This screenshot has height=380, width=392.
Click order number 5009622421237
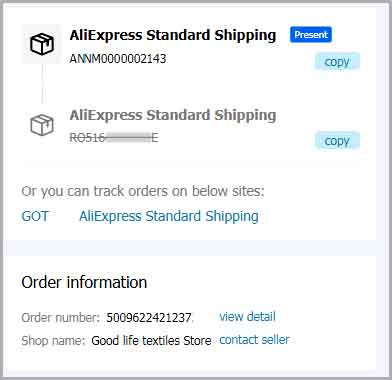[x=149, y=317]
